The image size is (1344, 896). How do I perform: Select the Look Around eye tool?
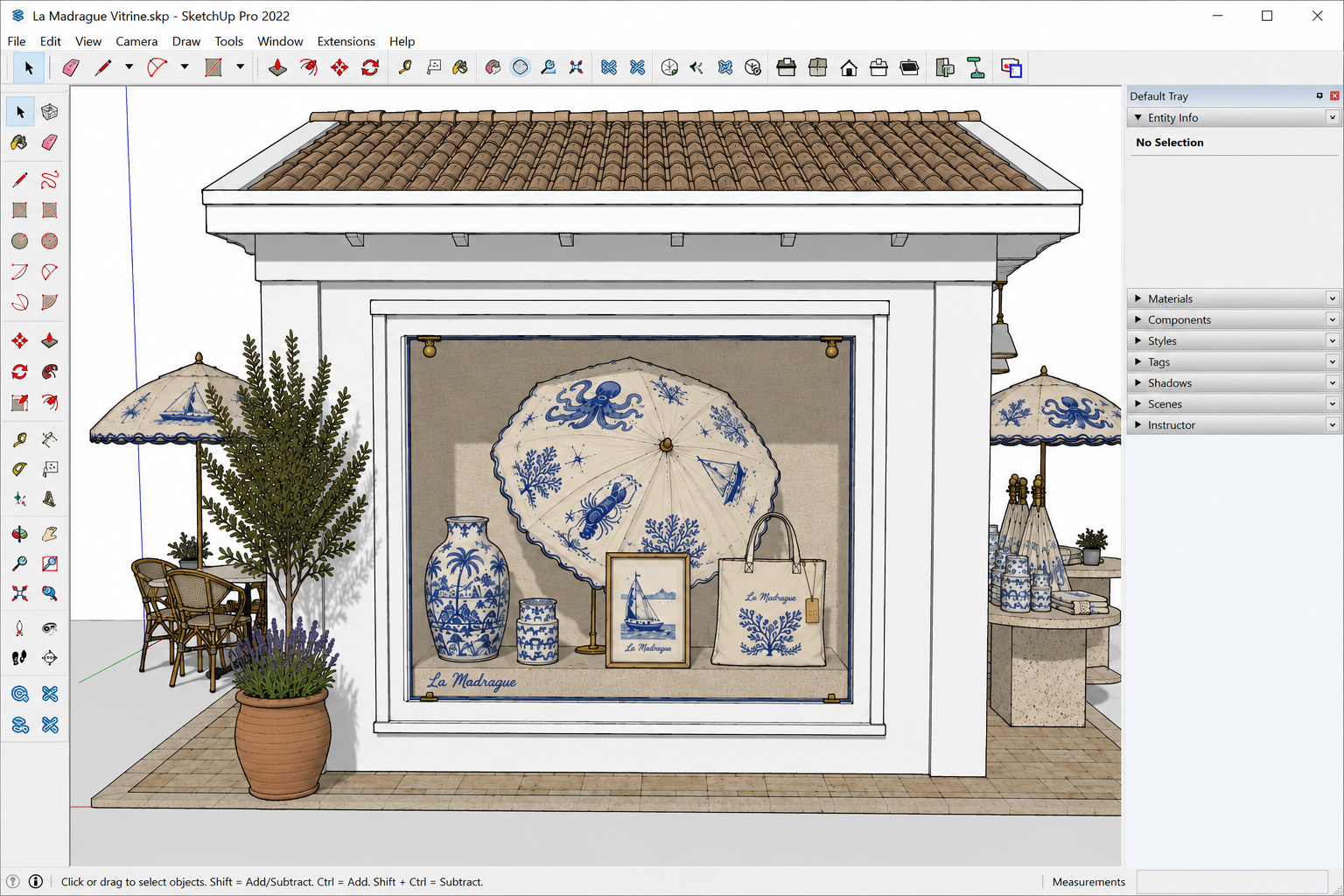click(x=50, y=628)
